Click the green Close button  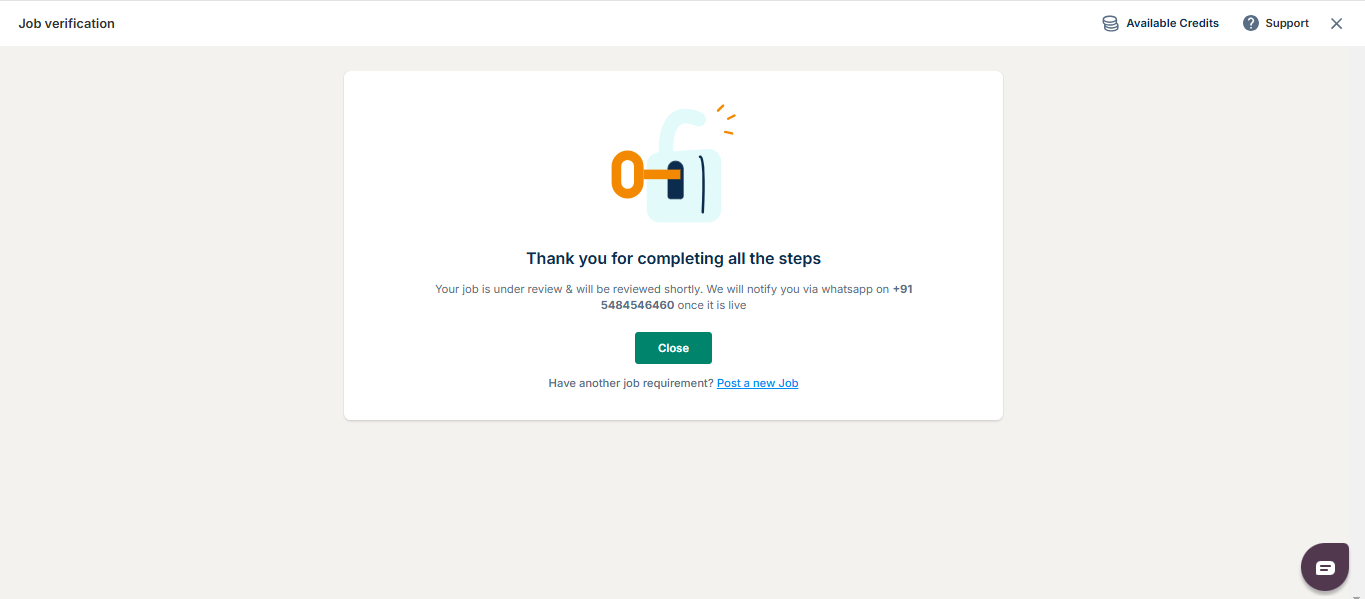click(x=673, y=348)
